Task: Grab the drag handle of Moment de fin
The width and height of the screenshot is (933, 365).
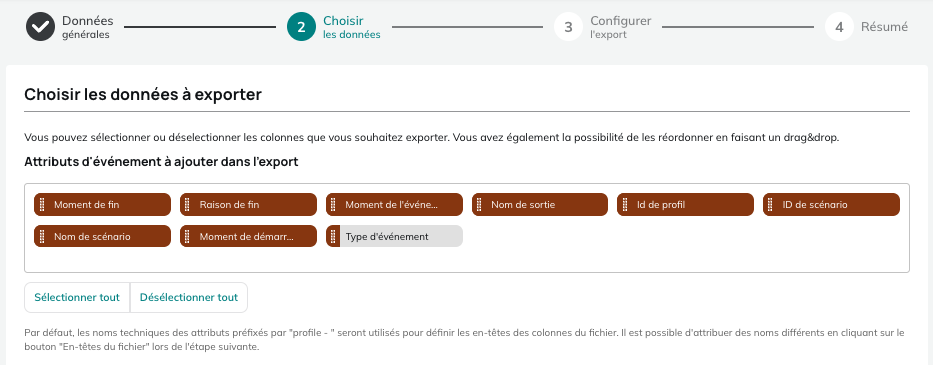Action: [x=42, y=204]
